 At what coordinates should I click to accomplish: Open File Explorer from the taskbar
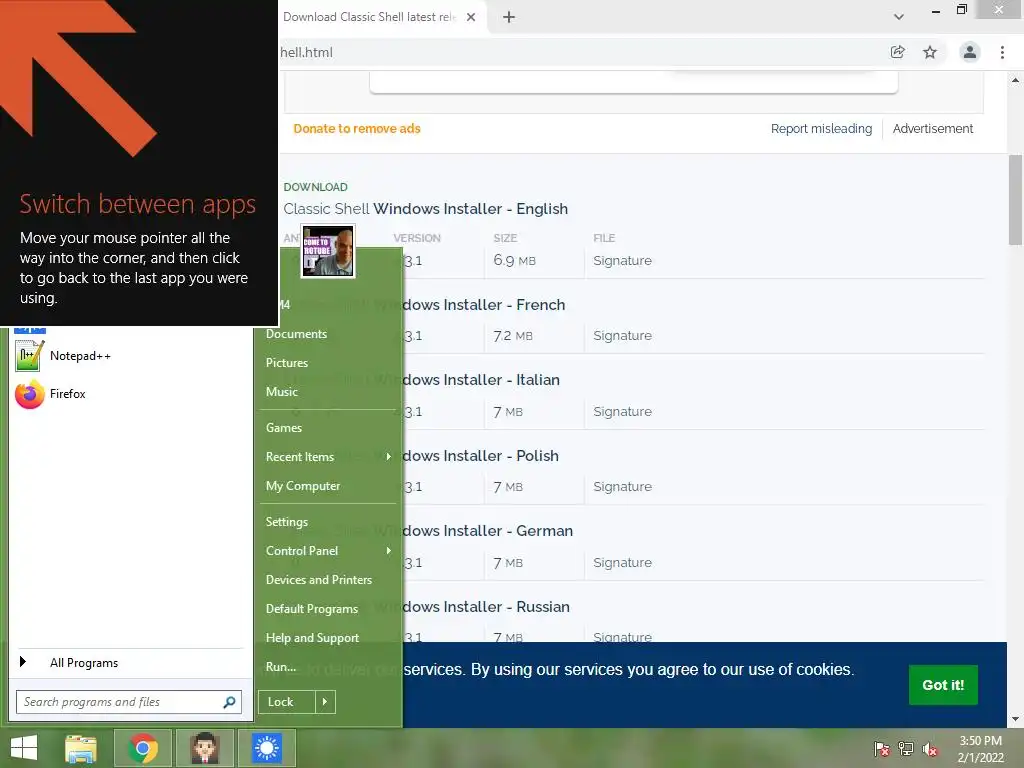[x=81, y=748]
